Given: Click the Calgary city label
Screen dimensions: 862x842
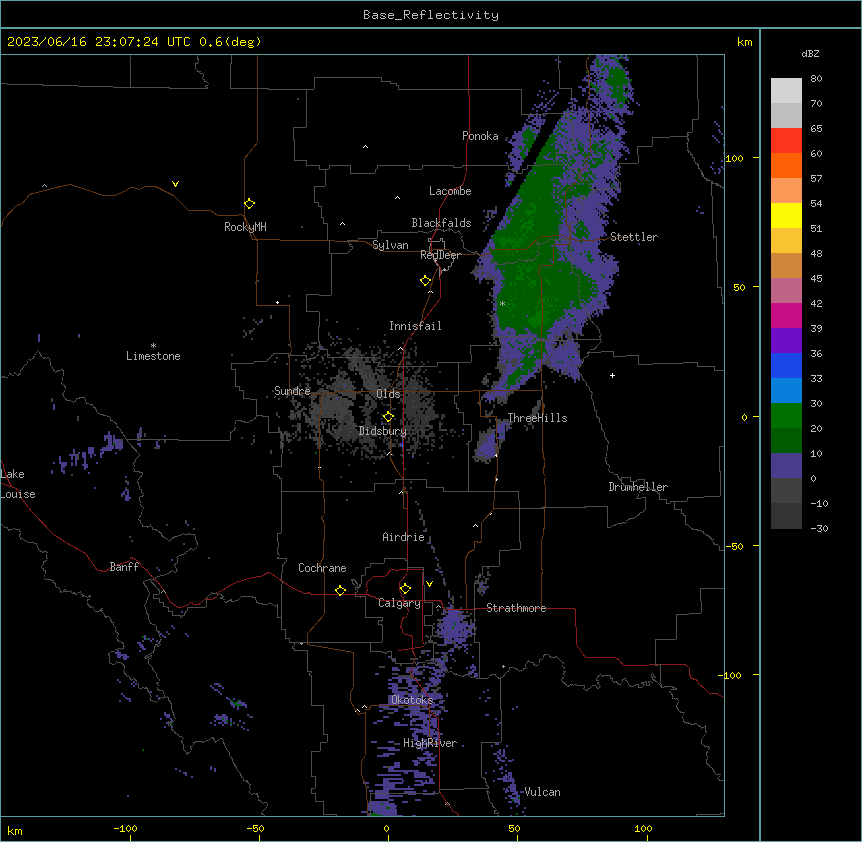Looking at the screenshot, I should click(x=399, y=603).
